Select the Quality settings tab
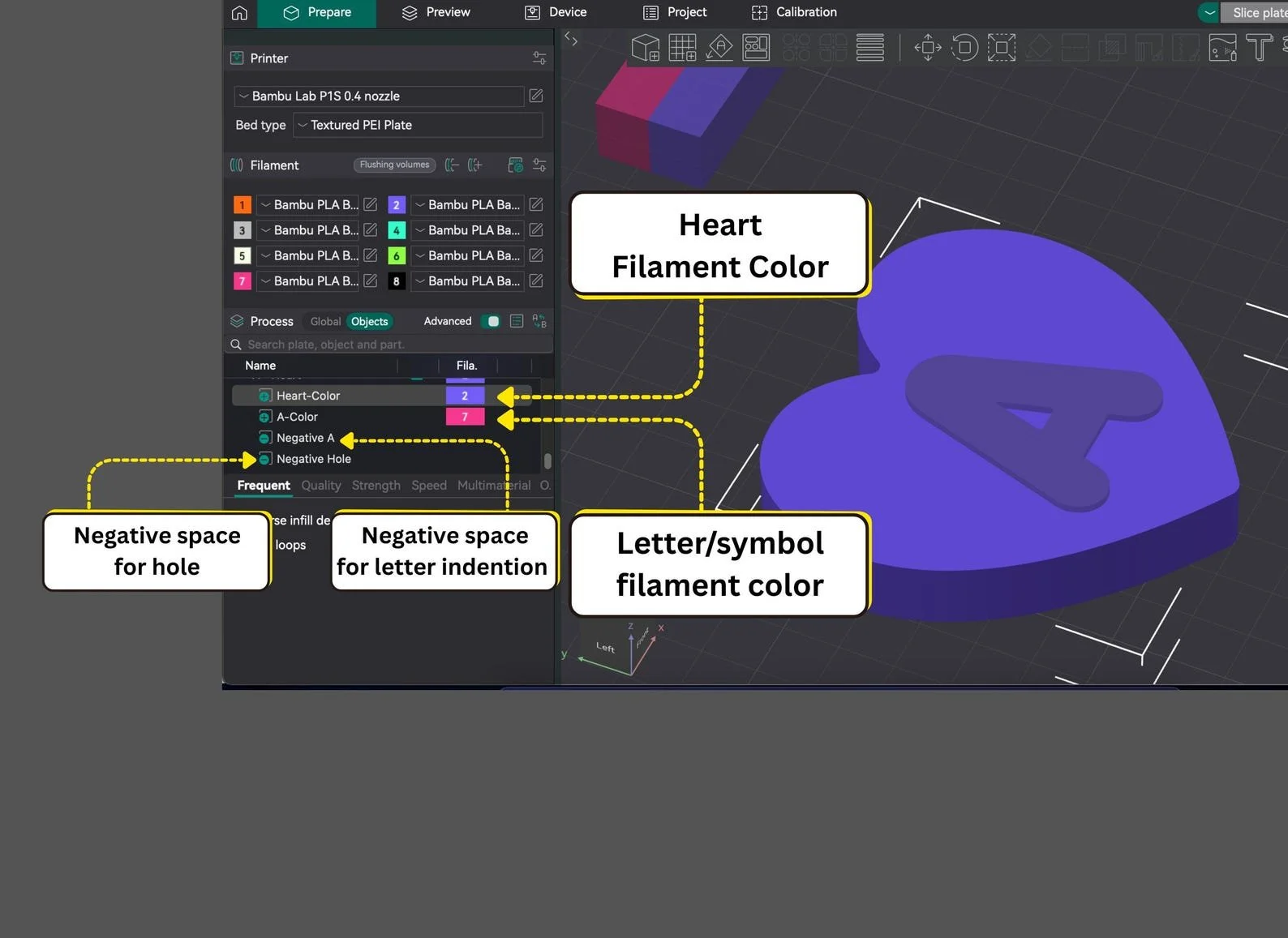 (x=321, y=486)
